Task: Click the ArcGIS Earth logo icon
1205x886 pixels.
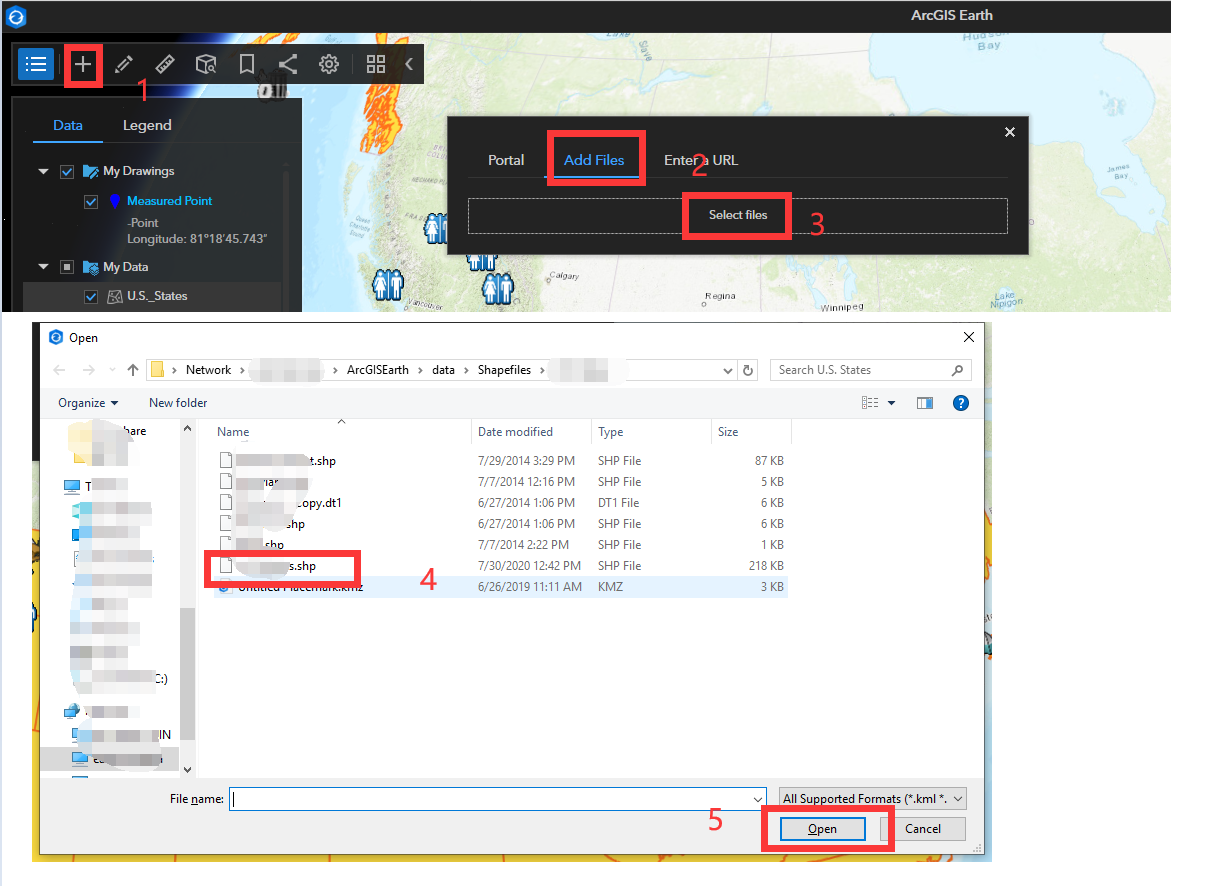Action: pos(16,16)
